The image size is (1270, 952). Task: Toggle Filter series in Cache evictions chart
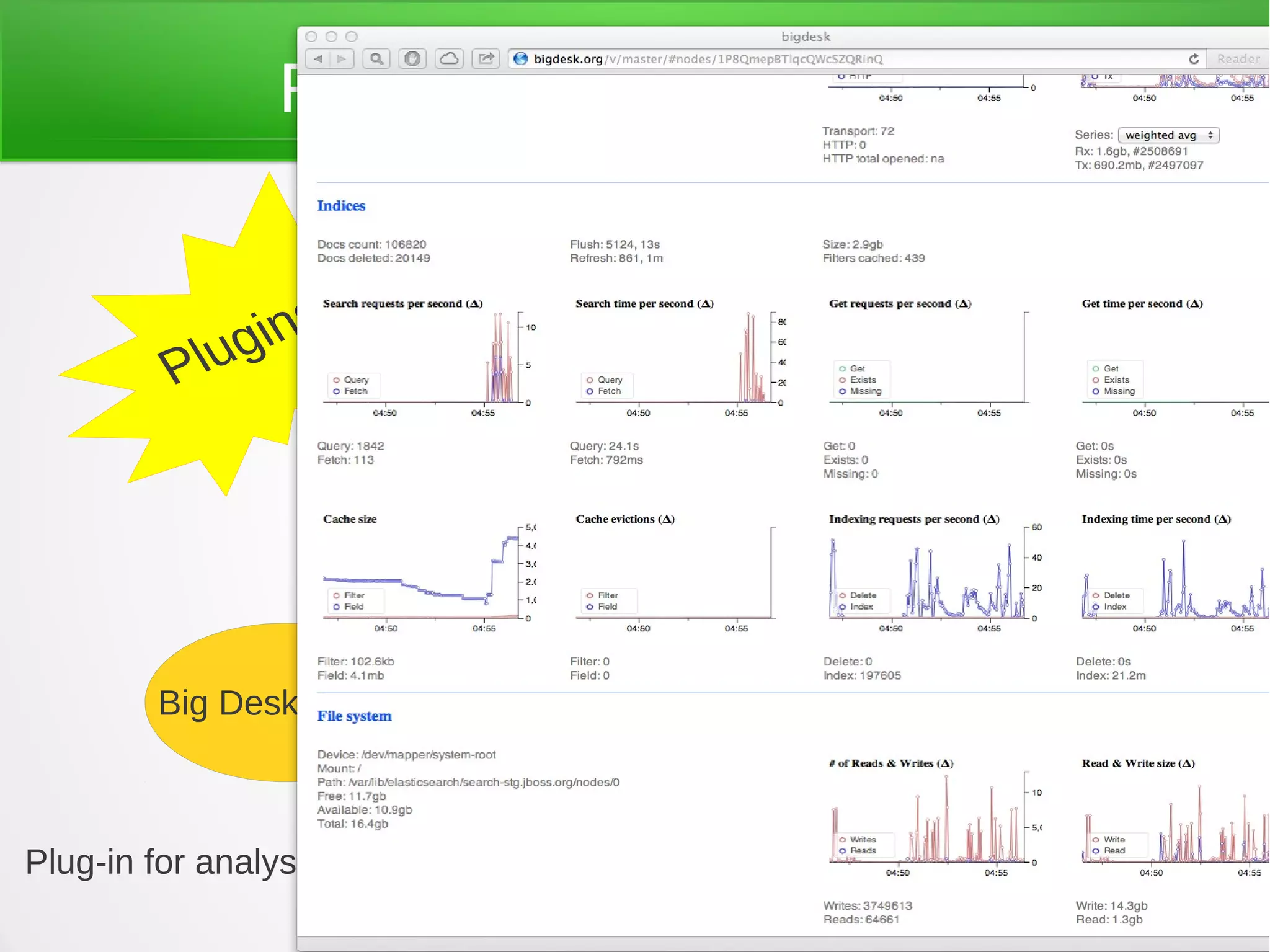click(x=602, y=595)
